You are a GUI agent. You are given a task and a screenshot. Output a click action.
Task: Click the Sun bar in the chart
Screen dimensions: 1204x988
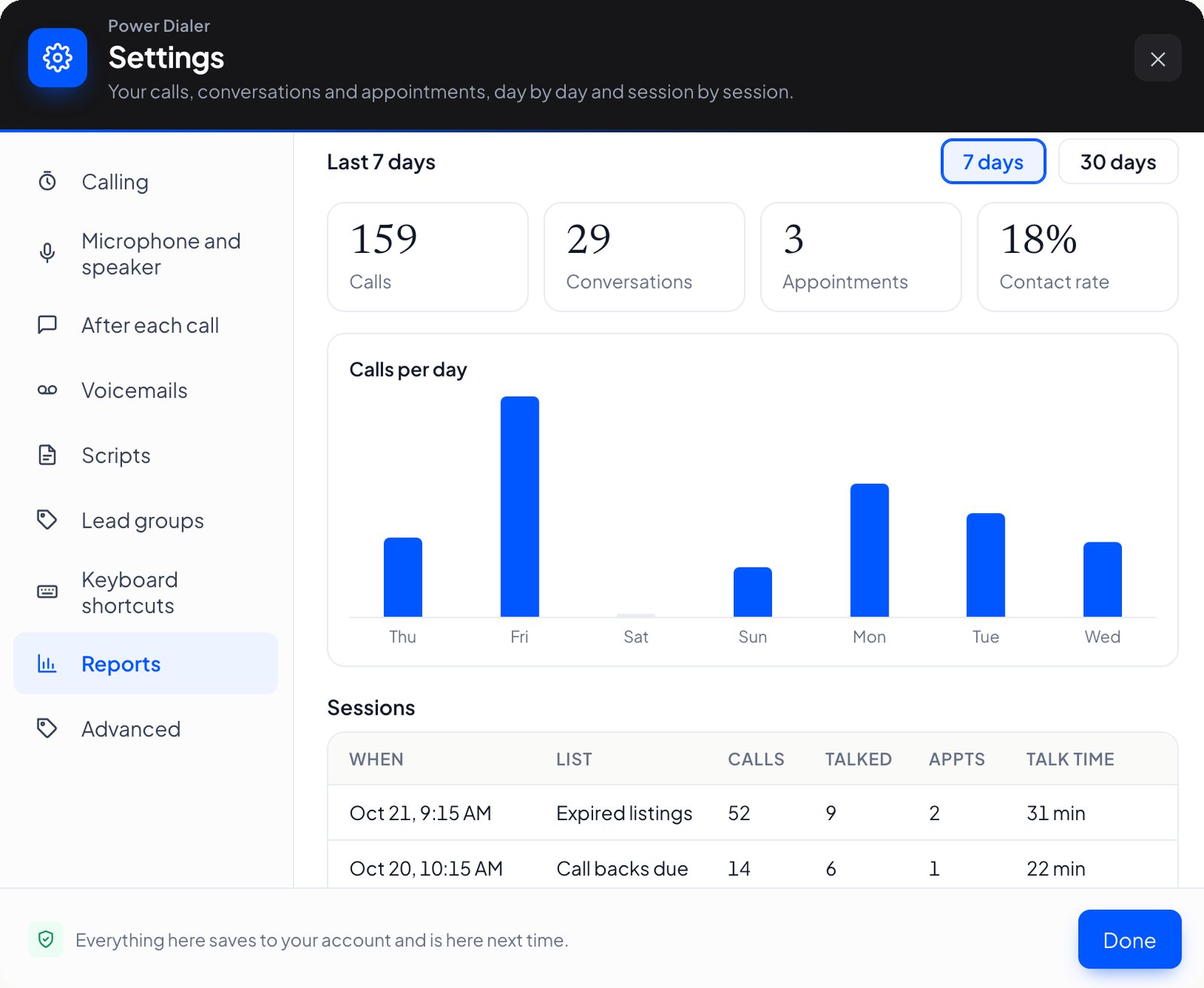click(752, 592)
